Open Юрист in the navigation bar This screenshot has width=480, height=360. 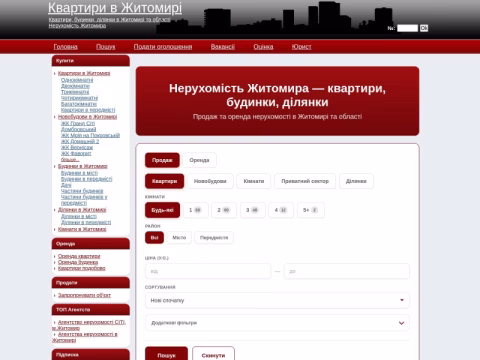[x=302, y=47]
